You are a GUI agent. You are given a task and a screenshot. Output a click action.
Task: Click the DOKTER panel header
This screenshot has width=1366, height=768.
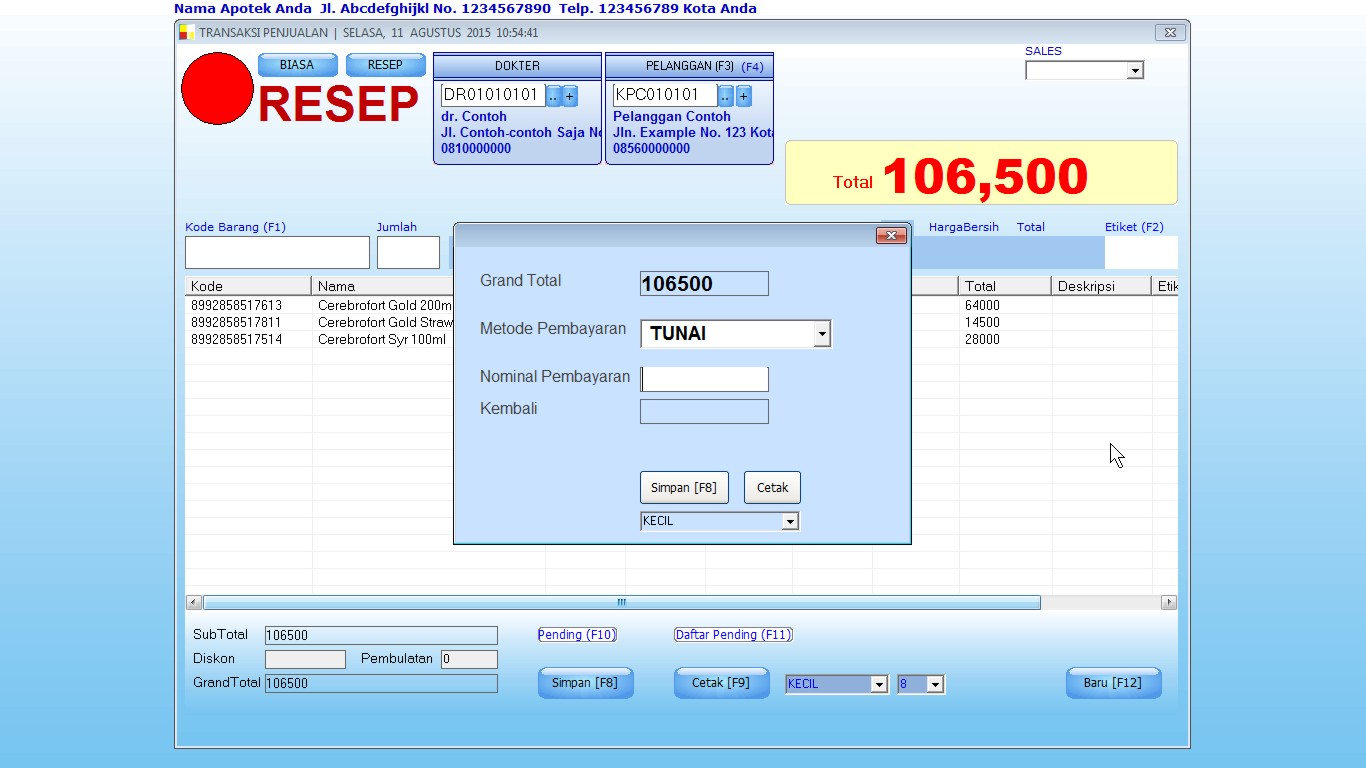[x=517, y=66]
